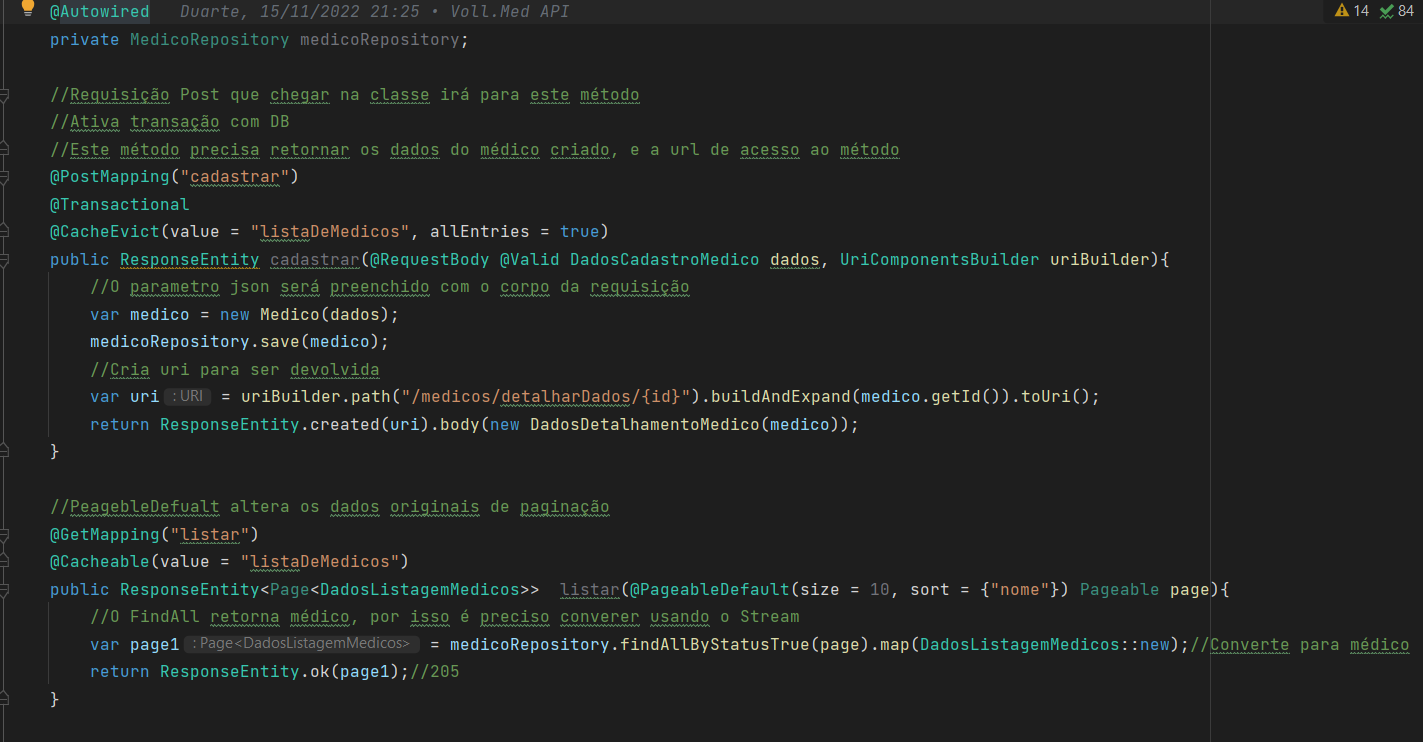Screen dimensions: 1423x742
Task: Place cursor on @Autowired annotation
Action: (x=100, y=12)
